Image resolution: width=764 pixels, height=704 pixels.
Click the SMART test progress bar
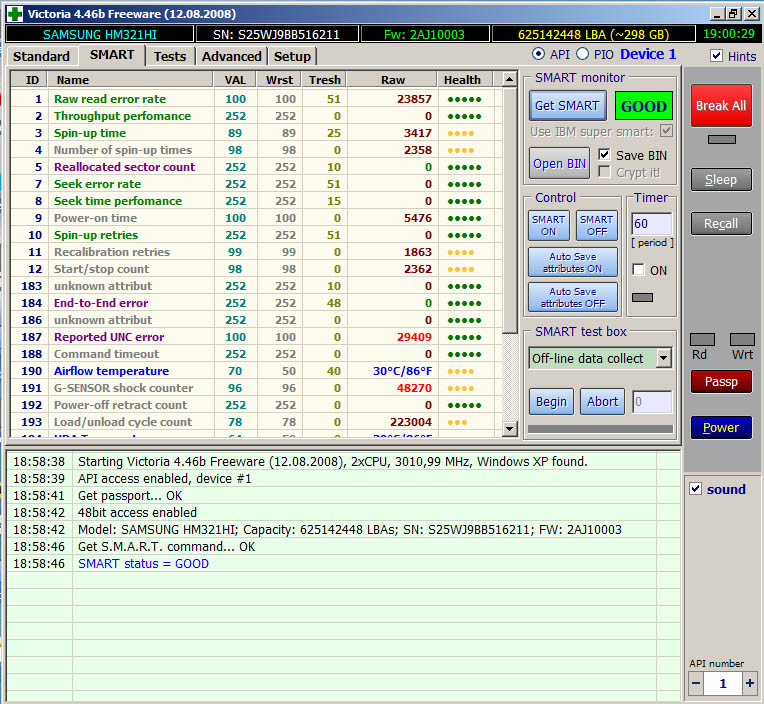(600, 429)
